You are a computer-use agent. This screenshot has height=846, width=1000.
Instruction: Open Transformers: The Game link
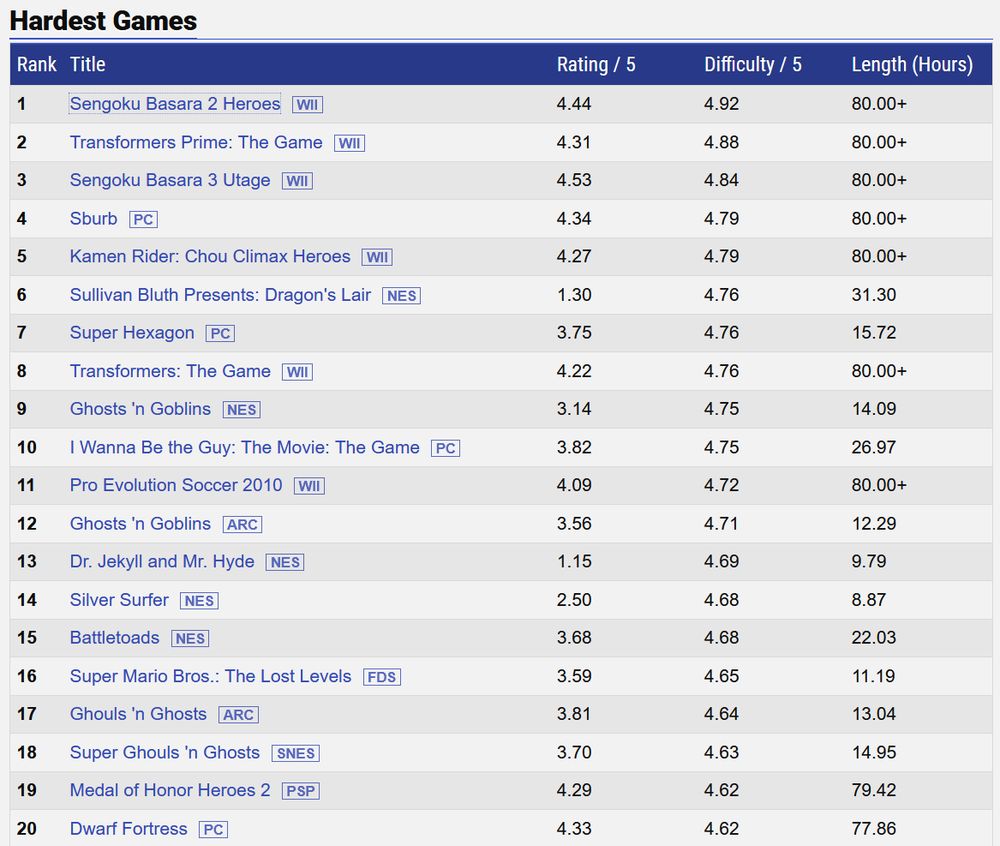[x=170, y=371]
